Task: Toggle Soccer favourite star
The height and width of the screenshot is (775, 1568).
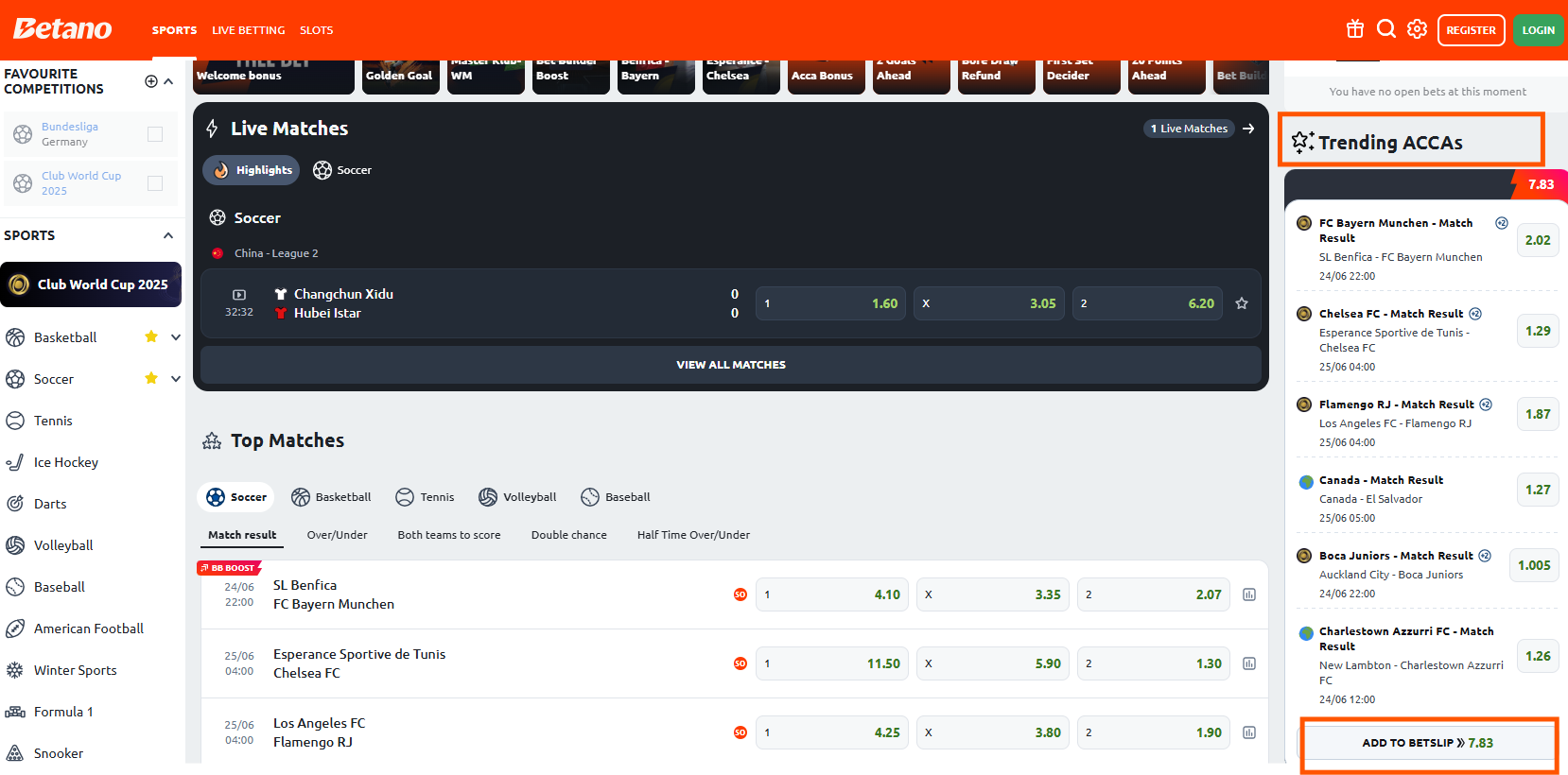Action: tap(151, 378)
